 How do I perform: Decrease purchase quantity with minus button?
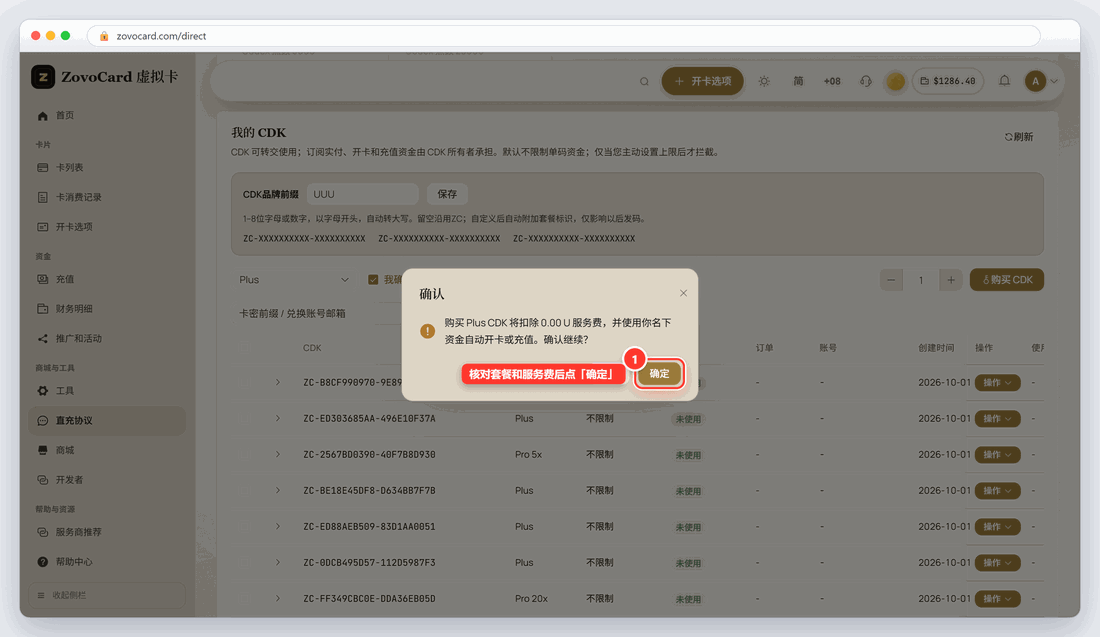pos(891,280)
